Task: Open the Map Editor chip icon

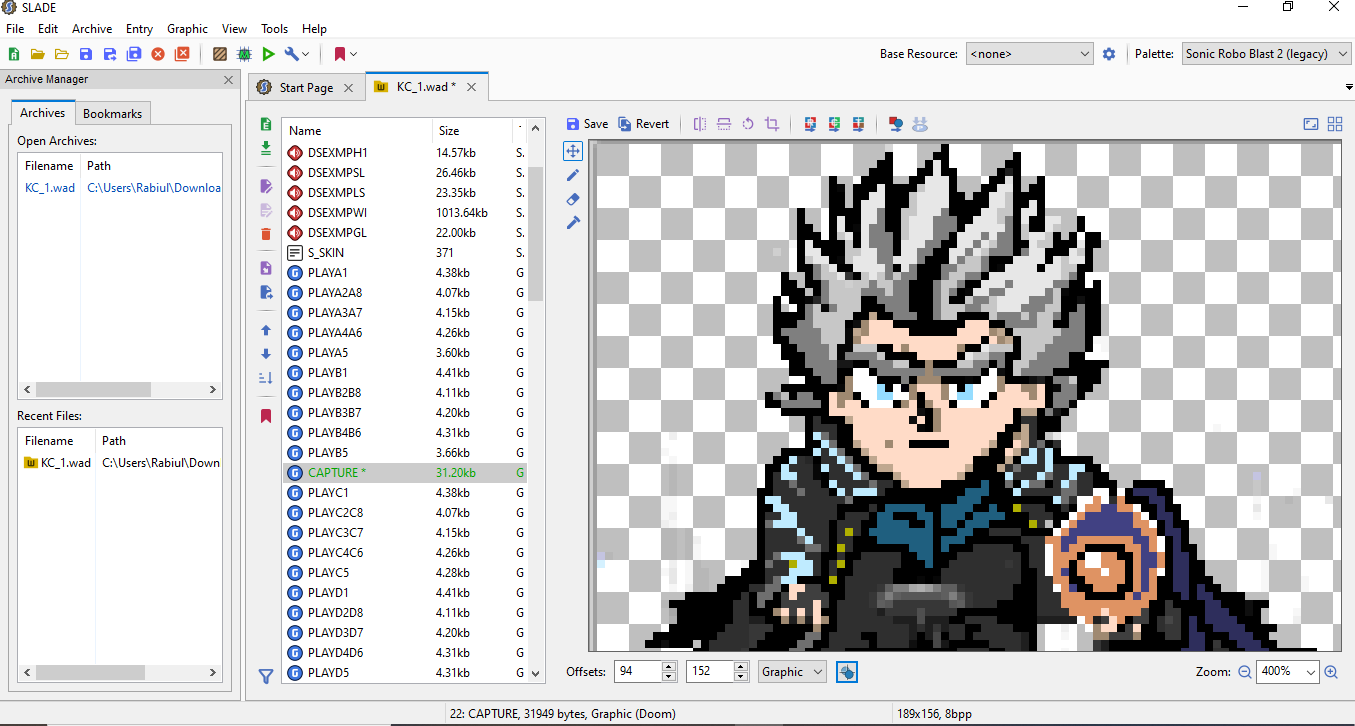Action: [x=243, y=54]
